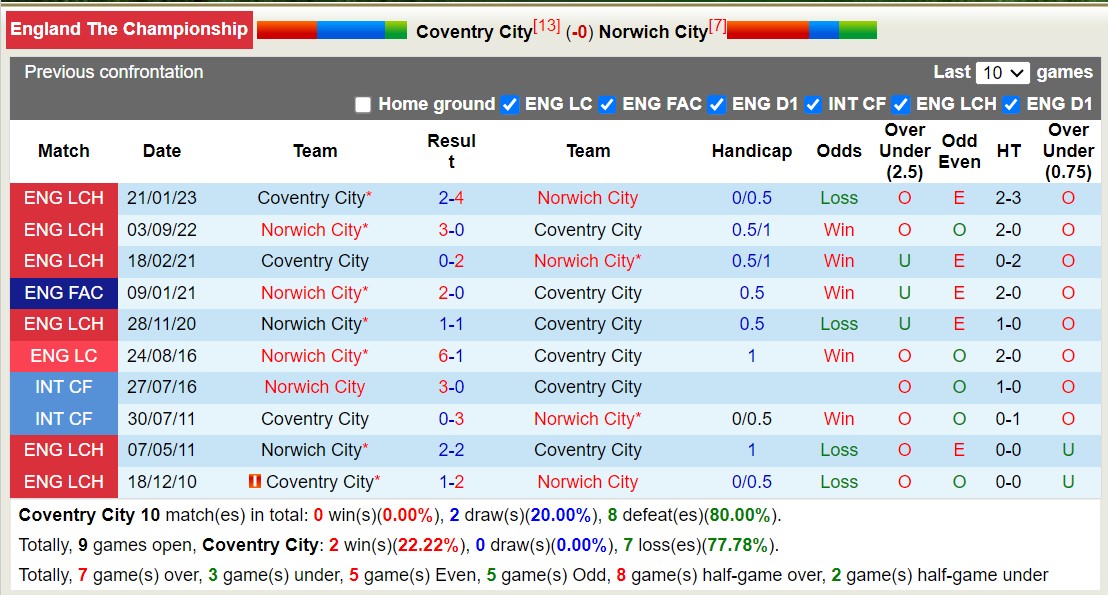Click the England The Championship banner
Image resolution: width=1108 pixels, height=595 pixels.
tap(128, 29)
